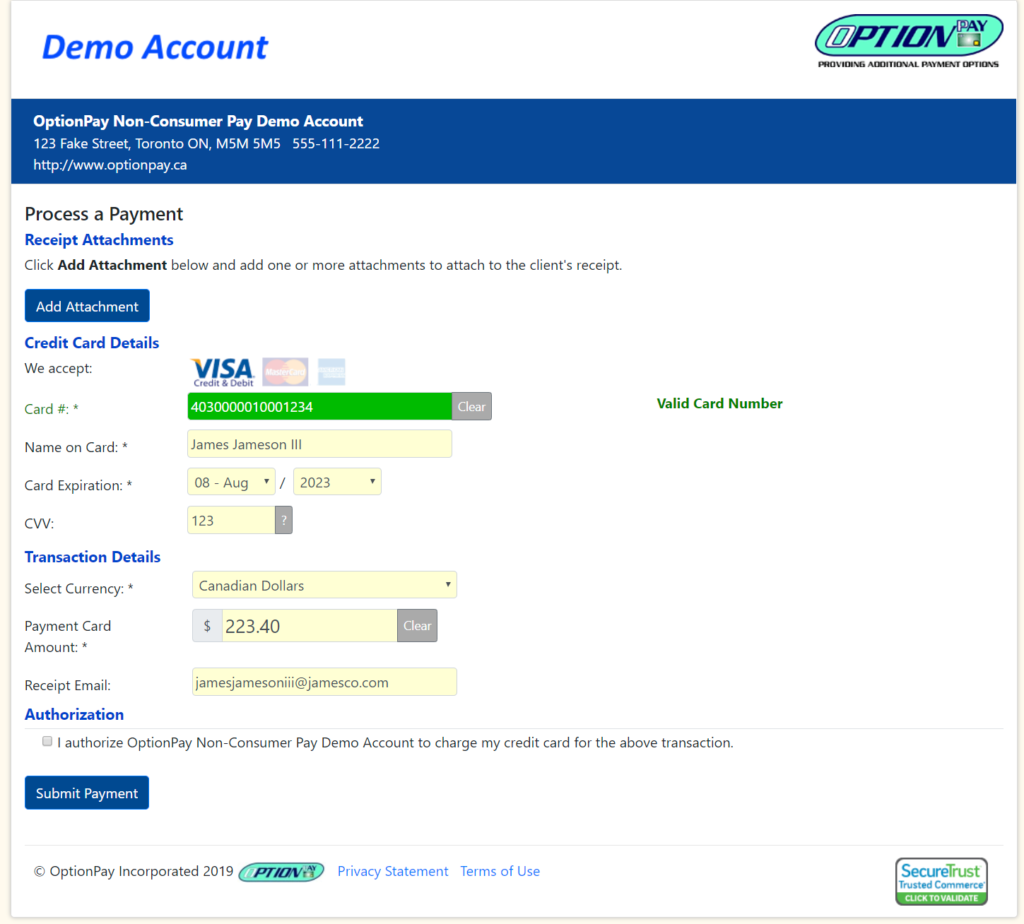This screenshot has height=924, width=1024.
Task: Open the Terms of Use link
Action: pyautogui.click(x=500, y=872)
